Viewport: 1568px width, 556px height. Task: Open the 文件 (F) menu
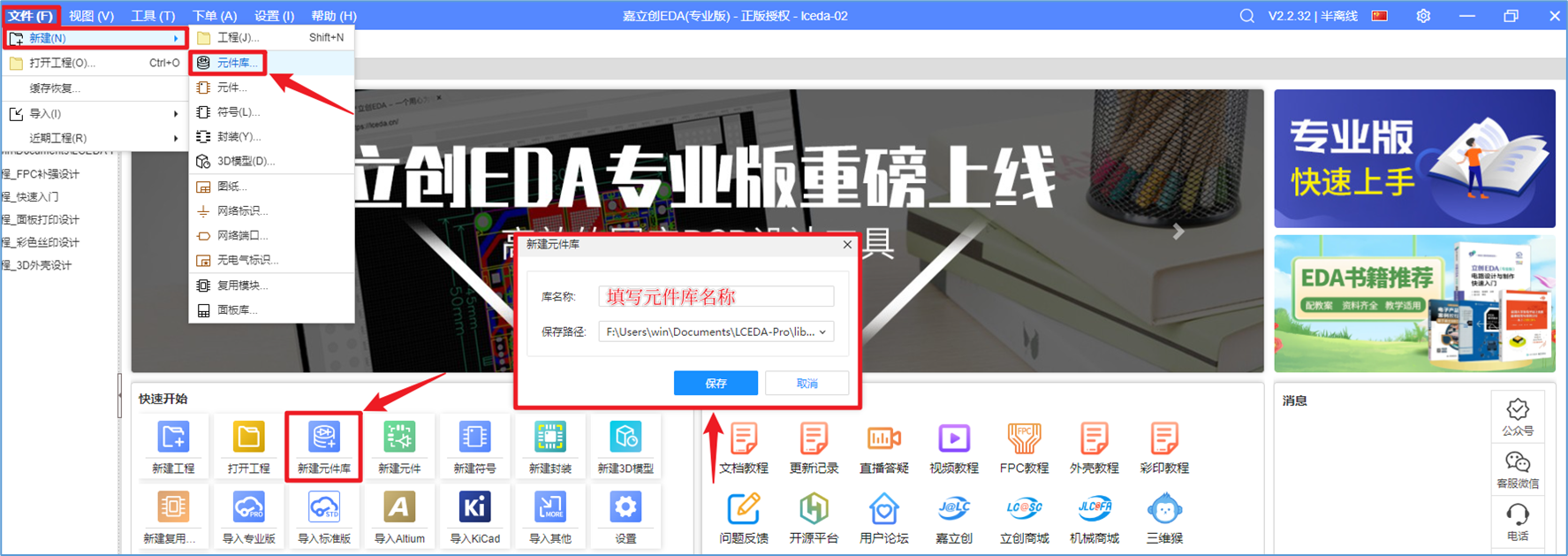pos(31,16)
